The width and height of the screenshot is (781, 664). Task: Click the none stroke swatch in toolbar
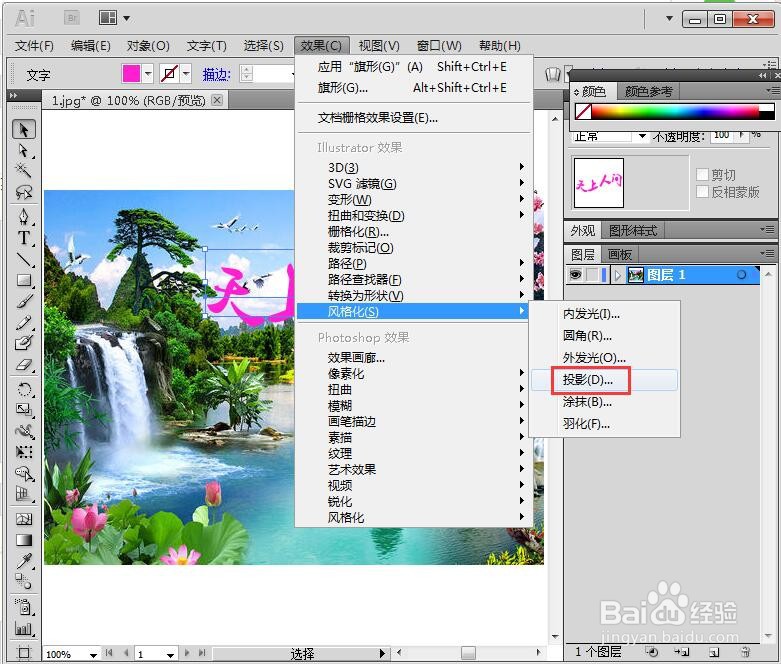[x=169, y=74]
